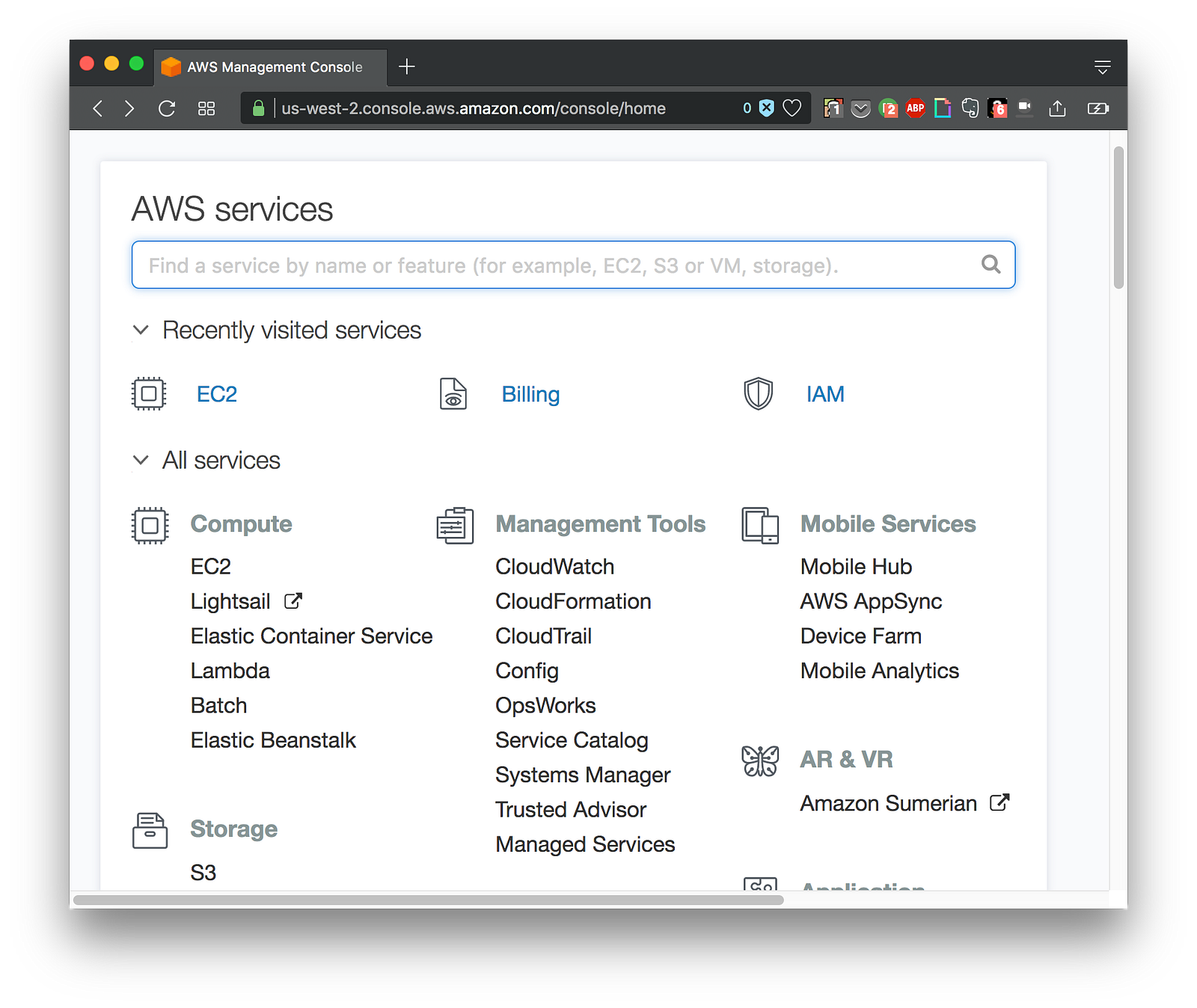Open the ABP Adblock Plus extension
Image resolution: width=1197 pixels, height=1008 pixels.
[x=915, y=108]
